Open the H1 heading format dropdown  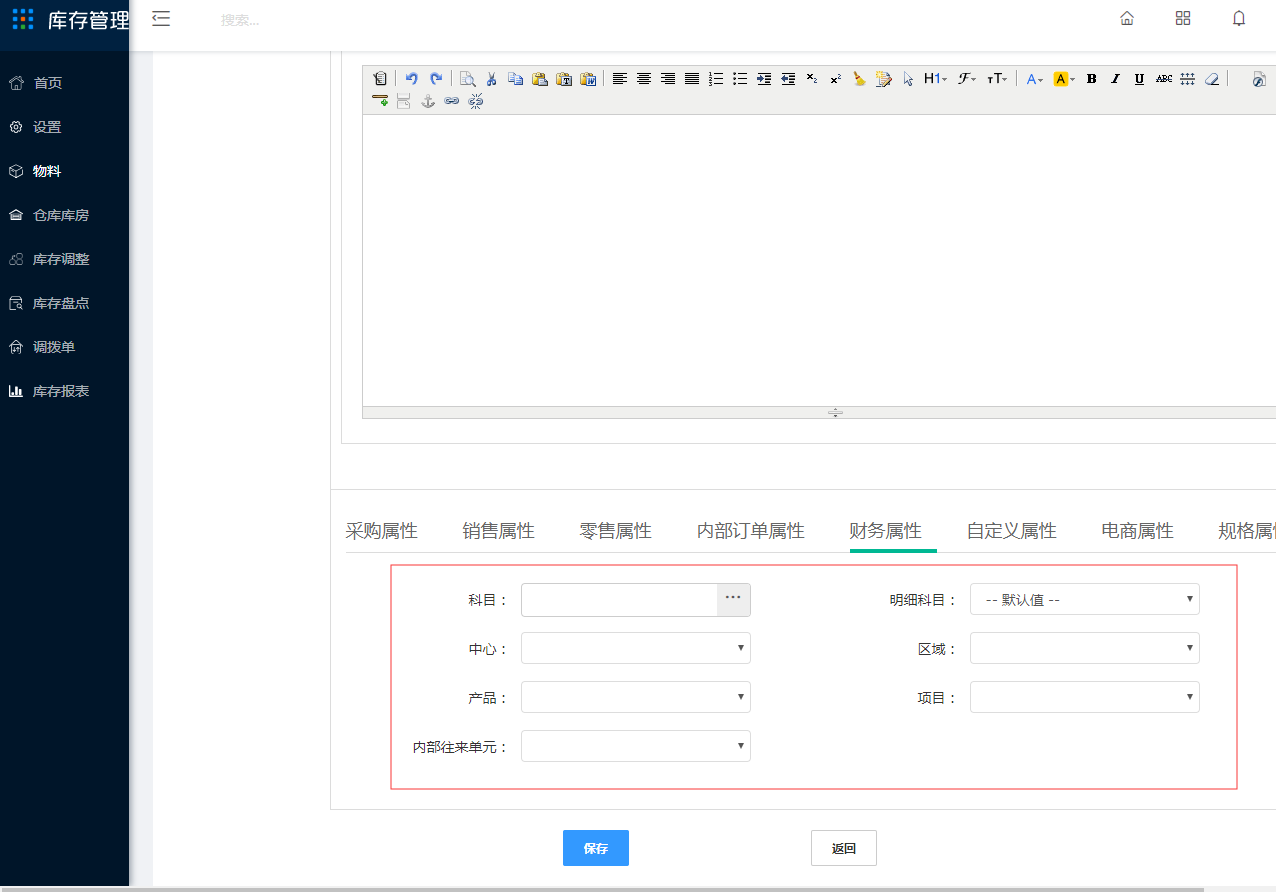click(936, 79)
